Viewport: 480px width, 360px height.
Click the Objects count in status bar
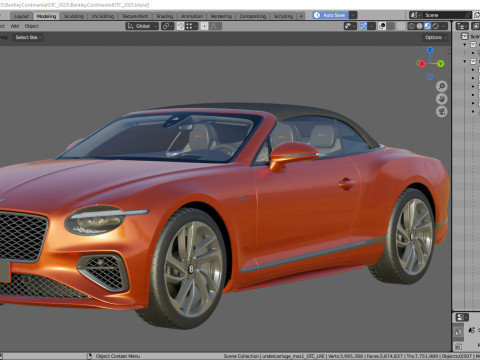pos(457,356)
